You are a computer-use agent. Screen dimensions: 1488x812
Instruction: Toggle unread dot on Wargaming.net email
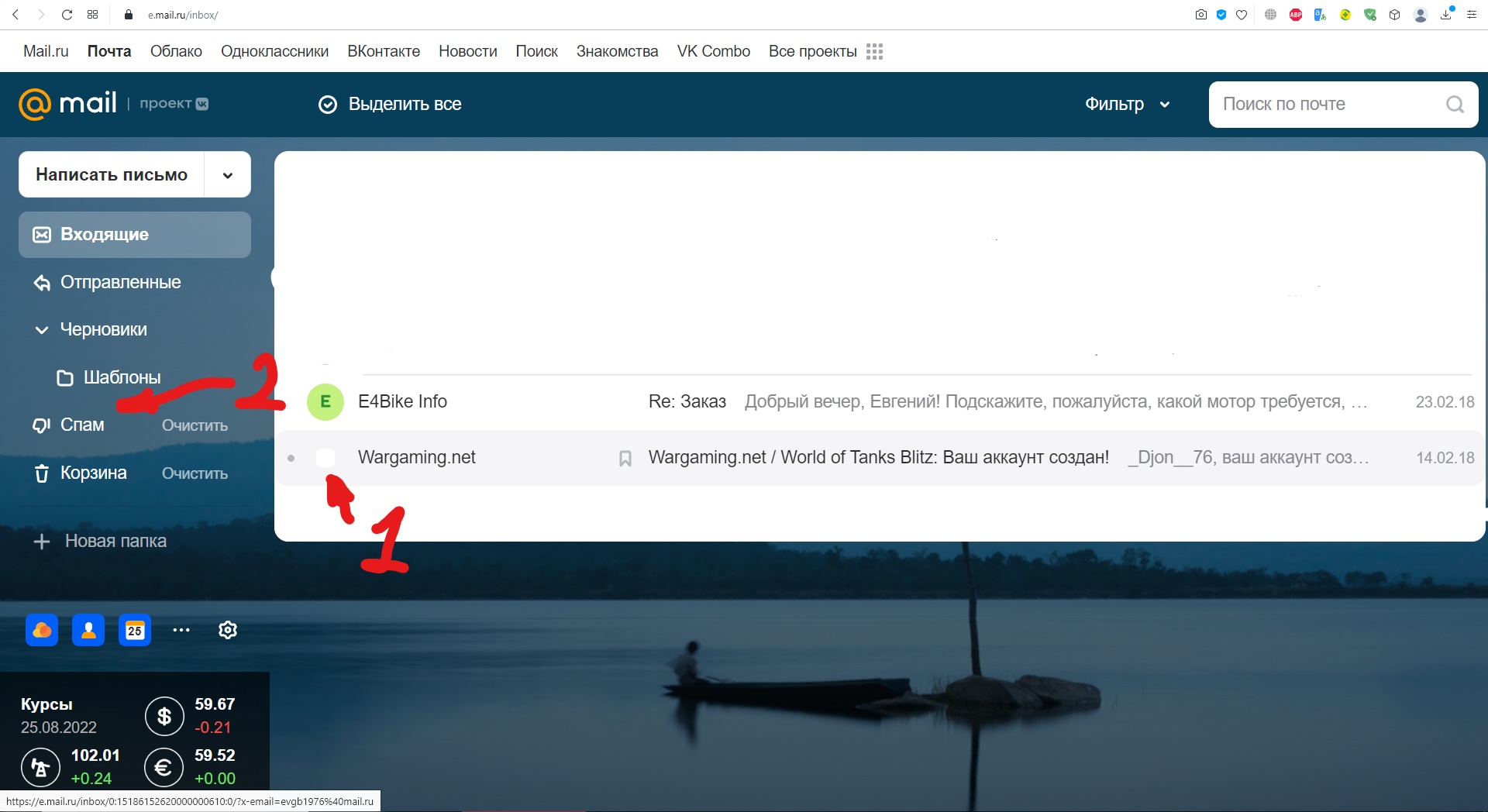click(291, 458)
